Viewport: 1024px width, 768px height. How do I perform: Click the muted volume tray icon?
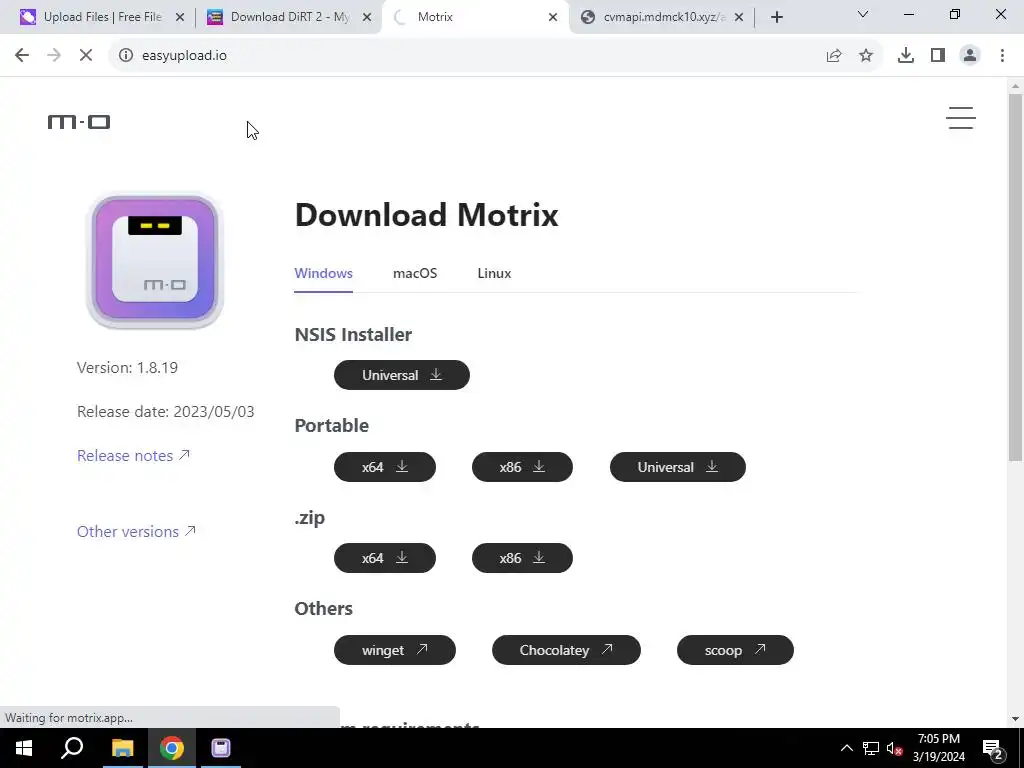pos(895,748)
